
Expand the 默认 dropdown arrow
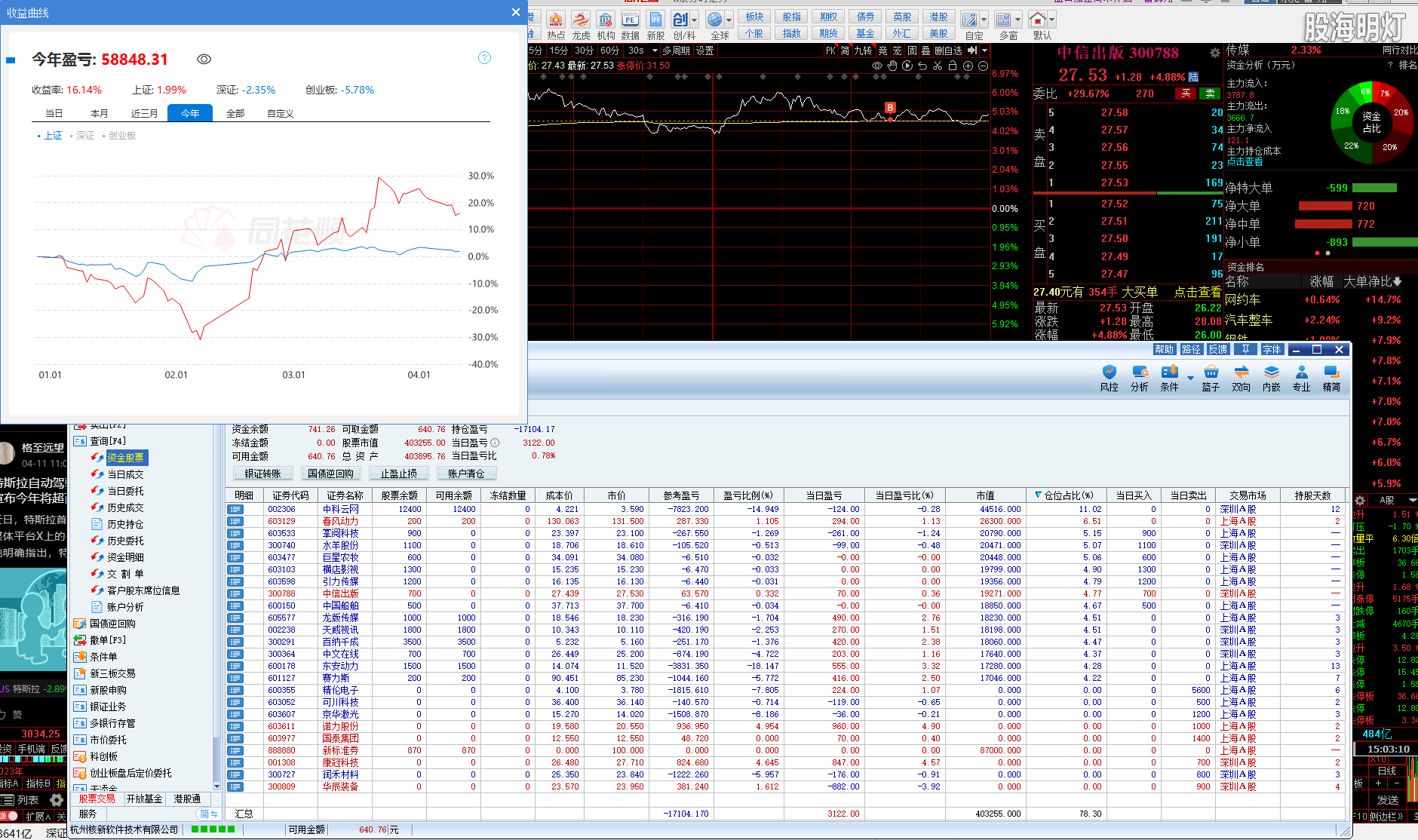coord(1052,20)
